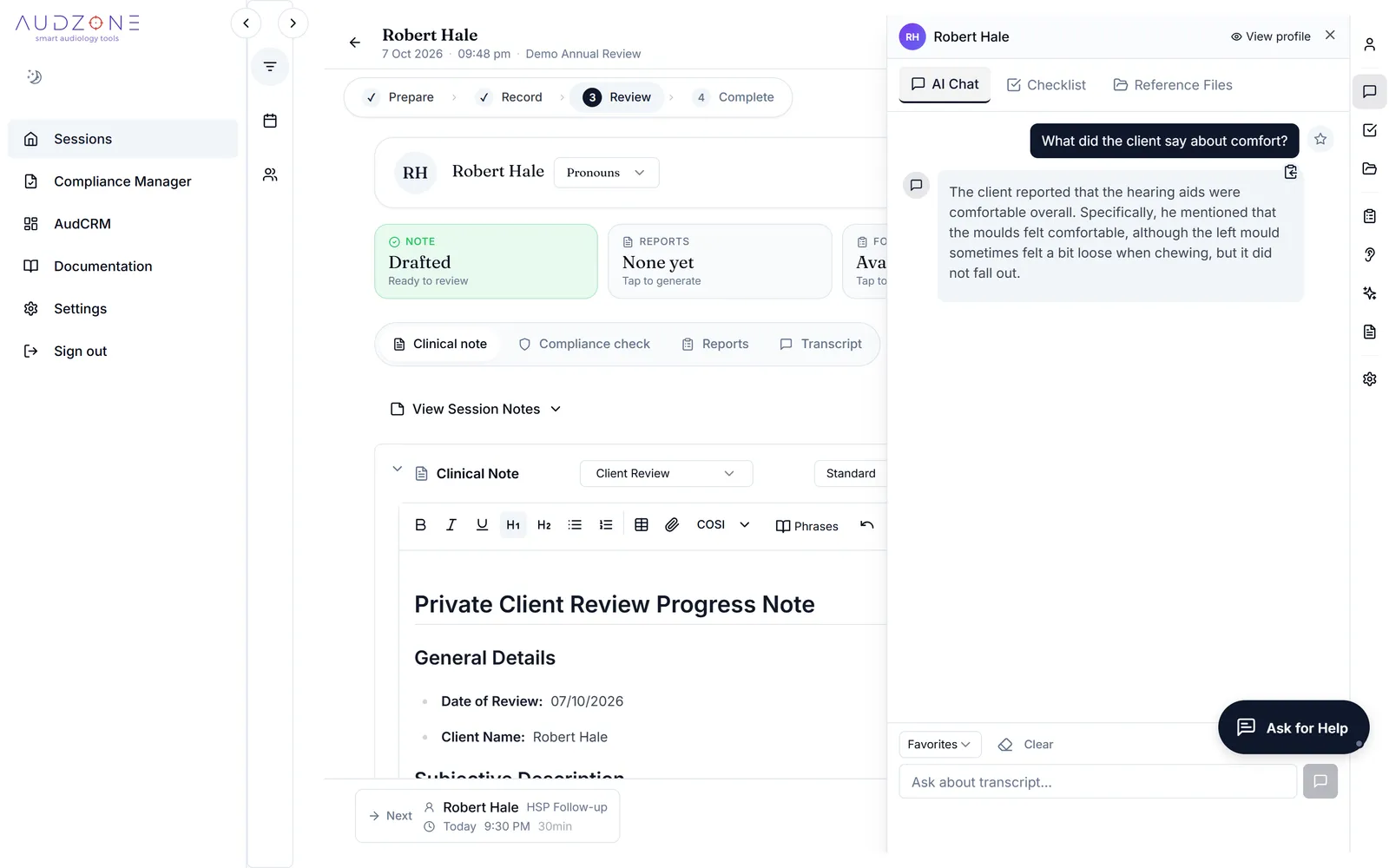Send the transcript question message
1389x868 pixels.
pyautogui.click(x=1320, y=781)
